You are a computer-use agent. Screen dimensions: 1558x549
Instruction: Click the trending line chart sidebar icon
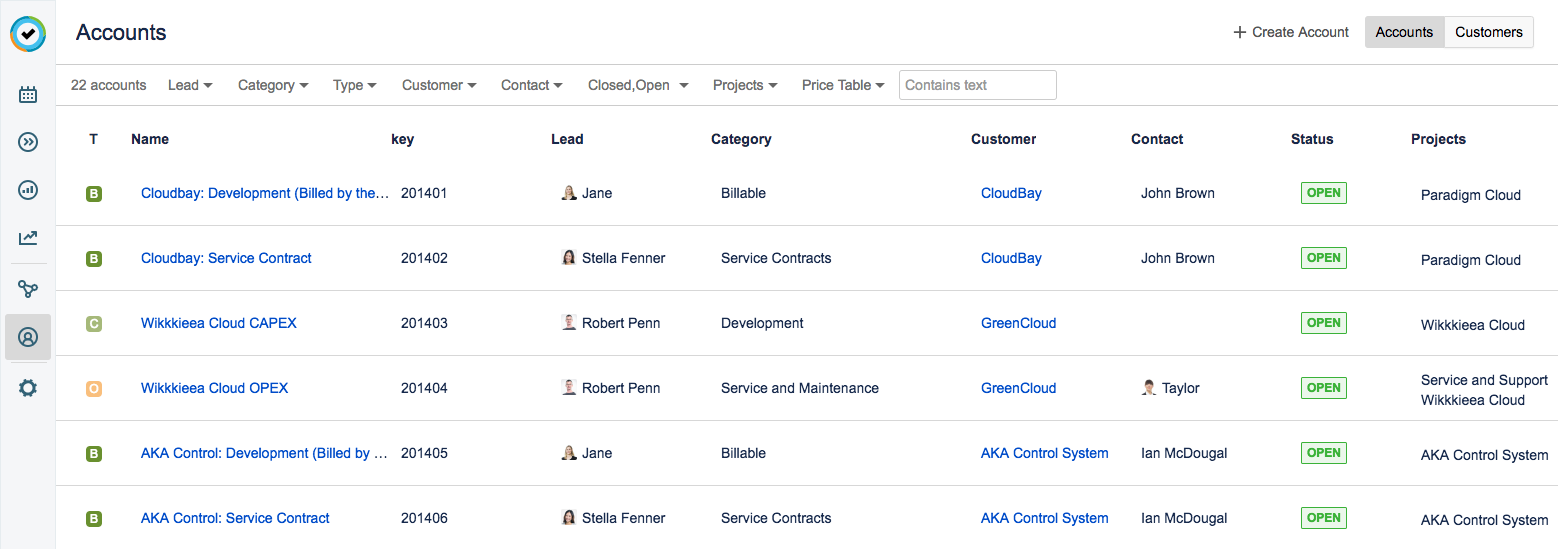[x=28, y=237]
